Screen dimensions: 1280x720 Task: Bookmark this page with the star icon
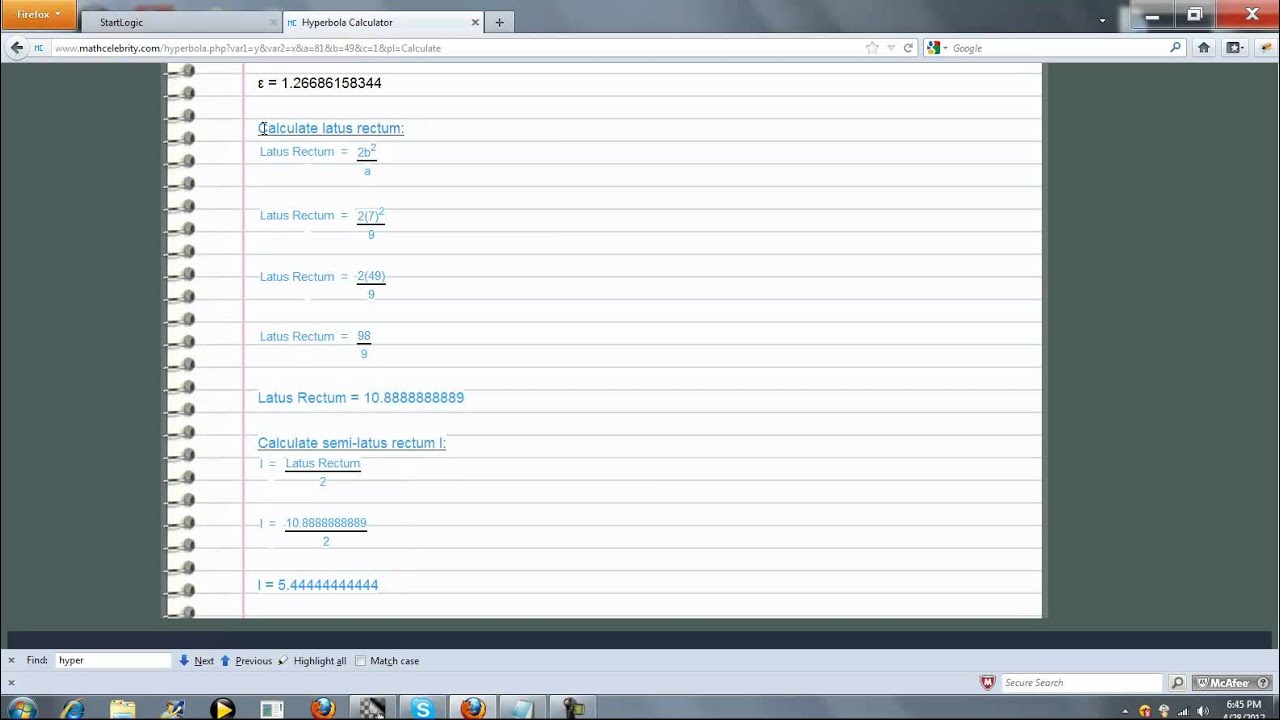coord(872,47)
